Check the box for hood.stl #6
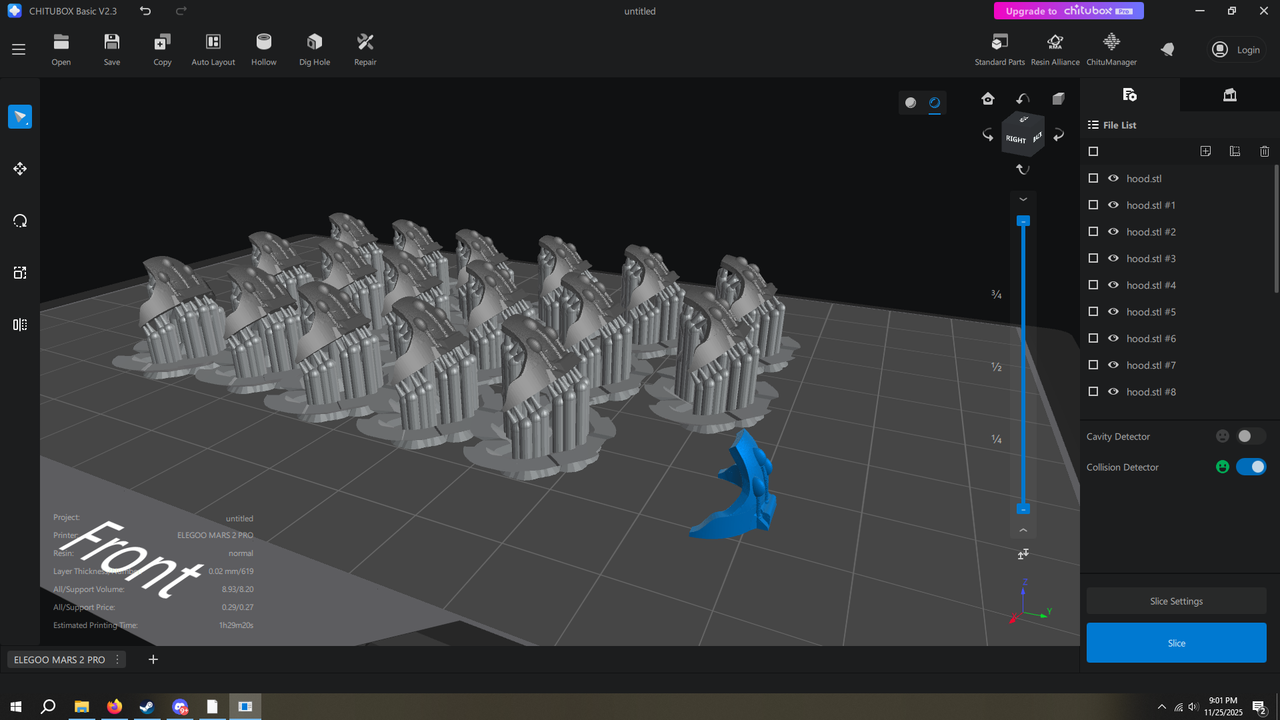The width and height of the screenshot is (1280, 720). click(1093, 338)
